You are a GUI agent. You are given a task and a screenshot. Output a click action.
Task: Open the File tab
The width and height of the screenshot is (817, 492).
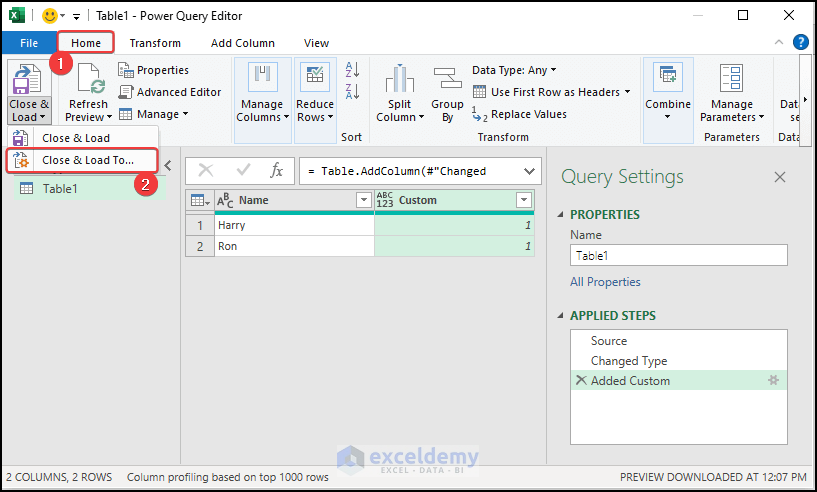(x=29, y=43)
